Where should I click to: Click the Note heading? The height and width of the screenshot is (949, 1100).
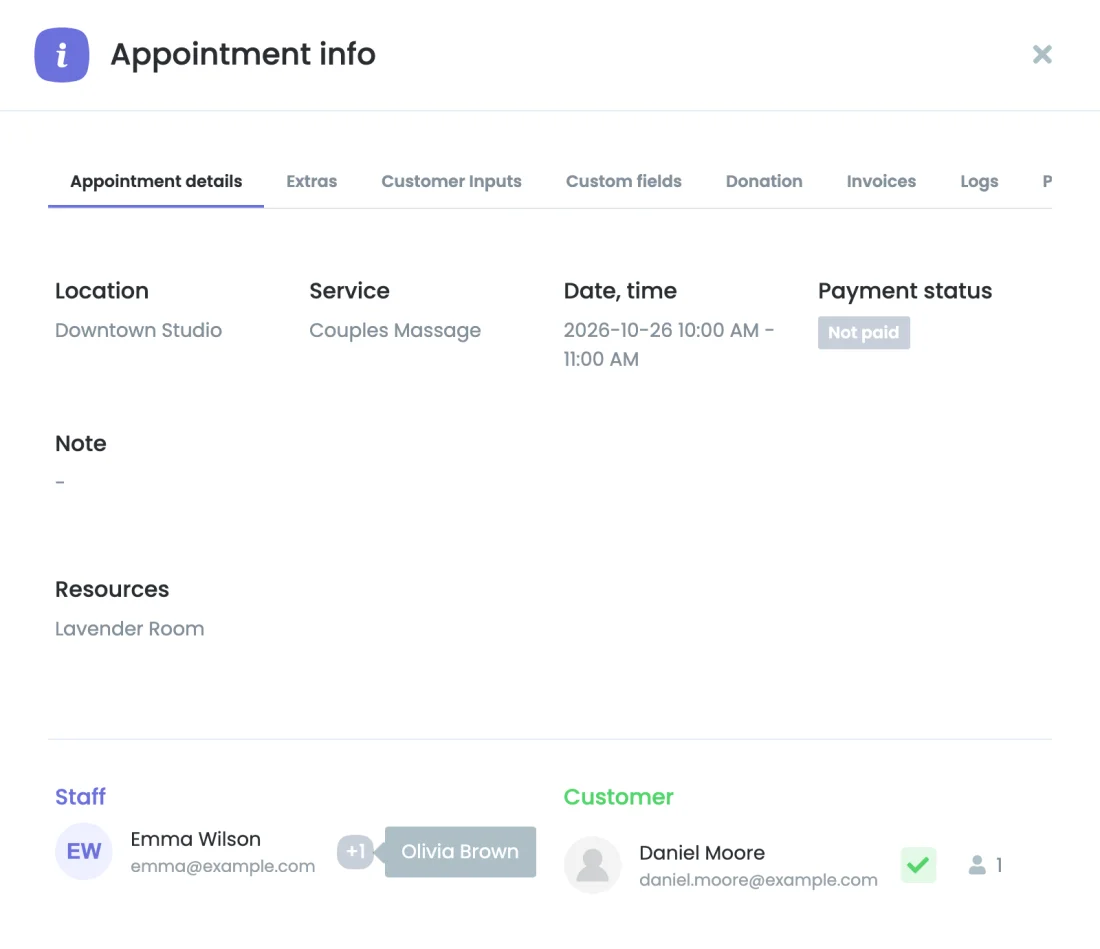pyautogui.click(x=81, y=443)
